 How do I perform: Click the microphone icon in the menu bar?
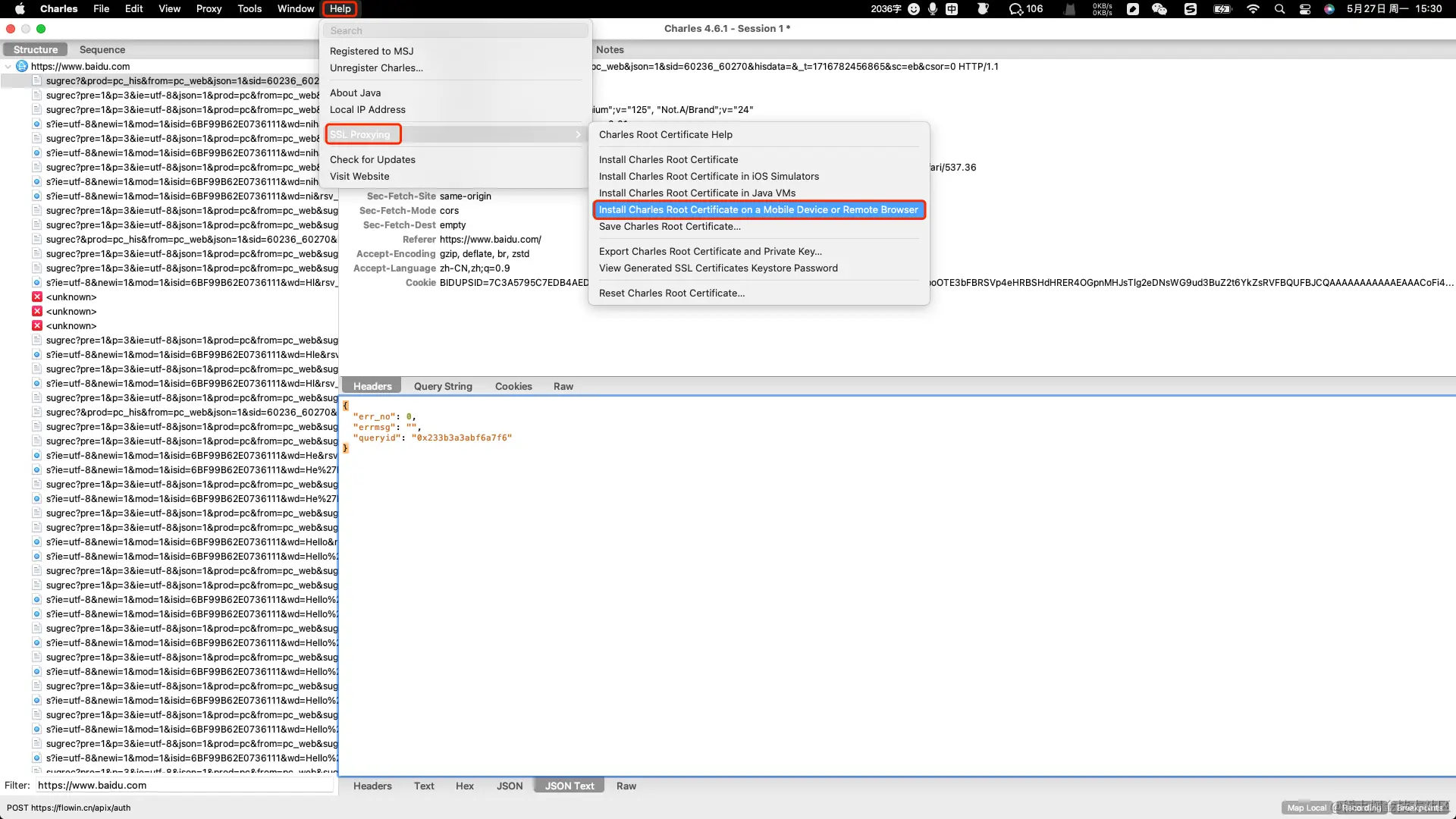coord(933,9)
